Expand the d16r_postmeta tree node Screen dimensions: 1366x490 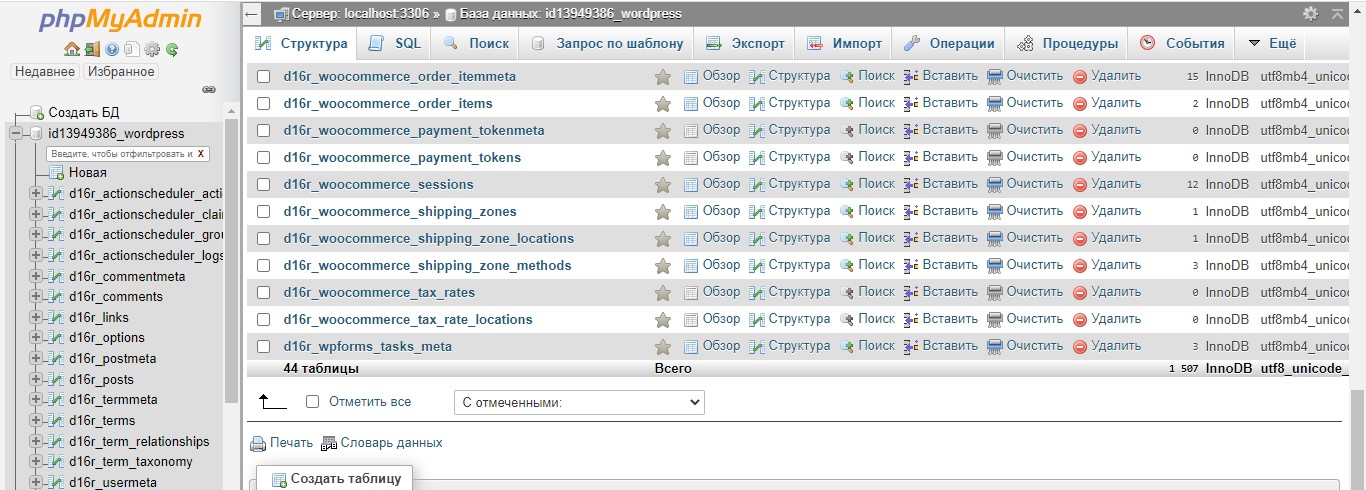(x=36, y=358)
